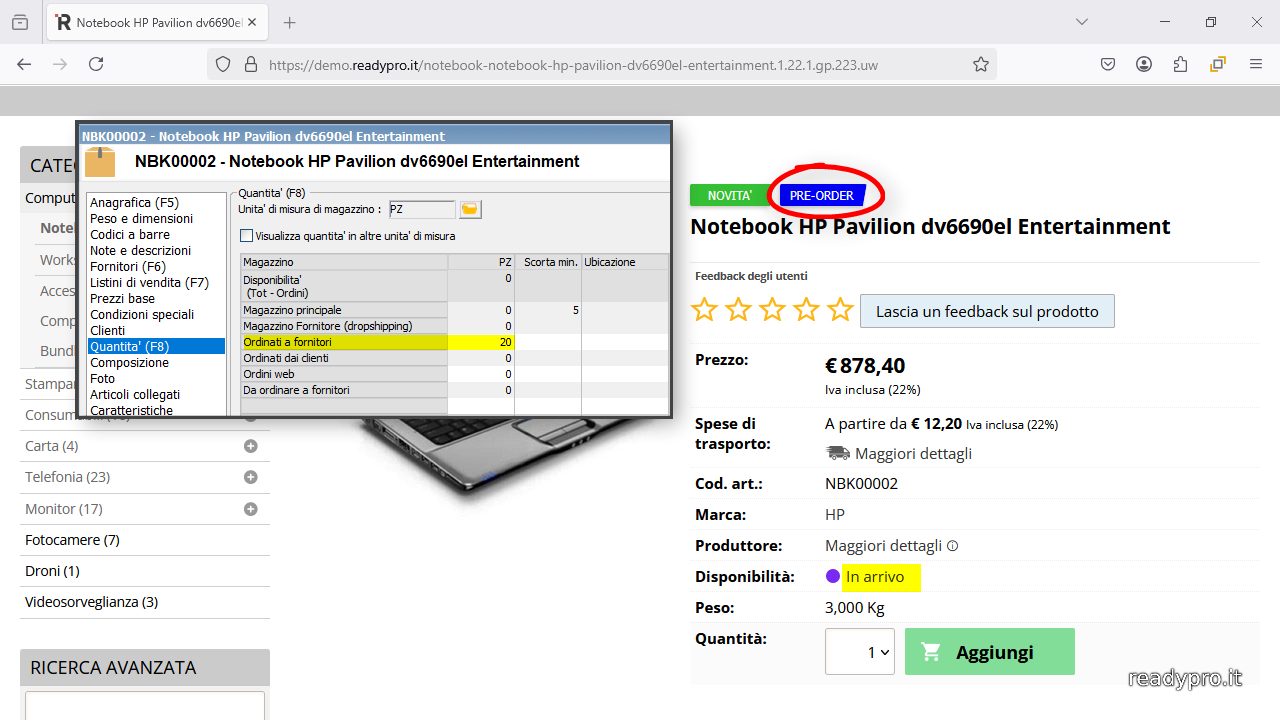Bookmark this page with the star
Screen dimensions: 1280x720
point(981,64)
